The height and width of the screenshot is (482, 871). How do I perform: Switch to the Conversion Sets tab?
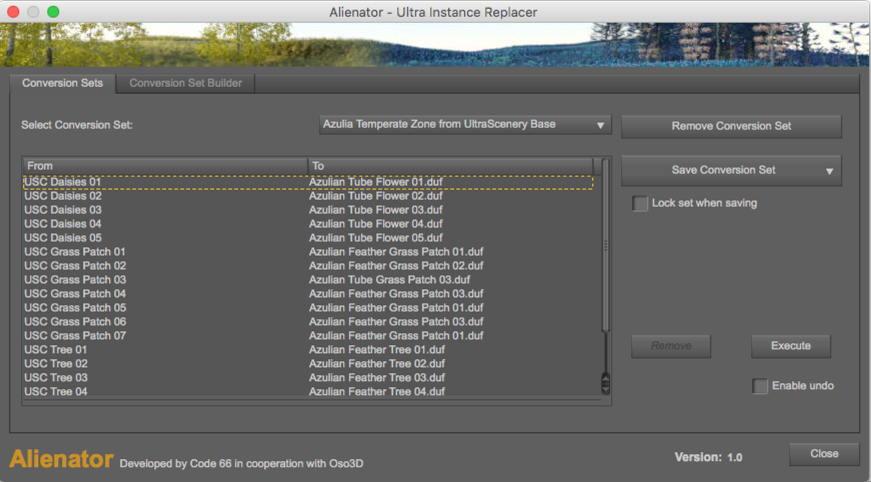pos(62,83)
